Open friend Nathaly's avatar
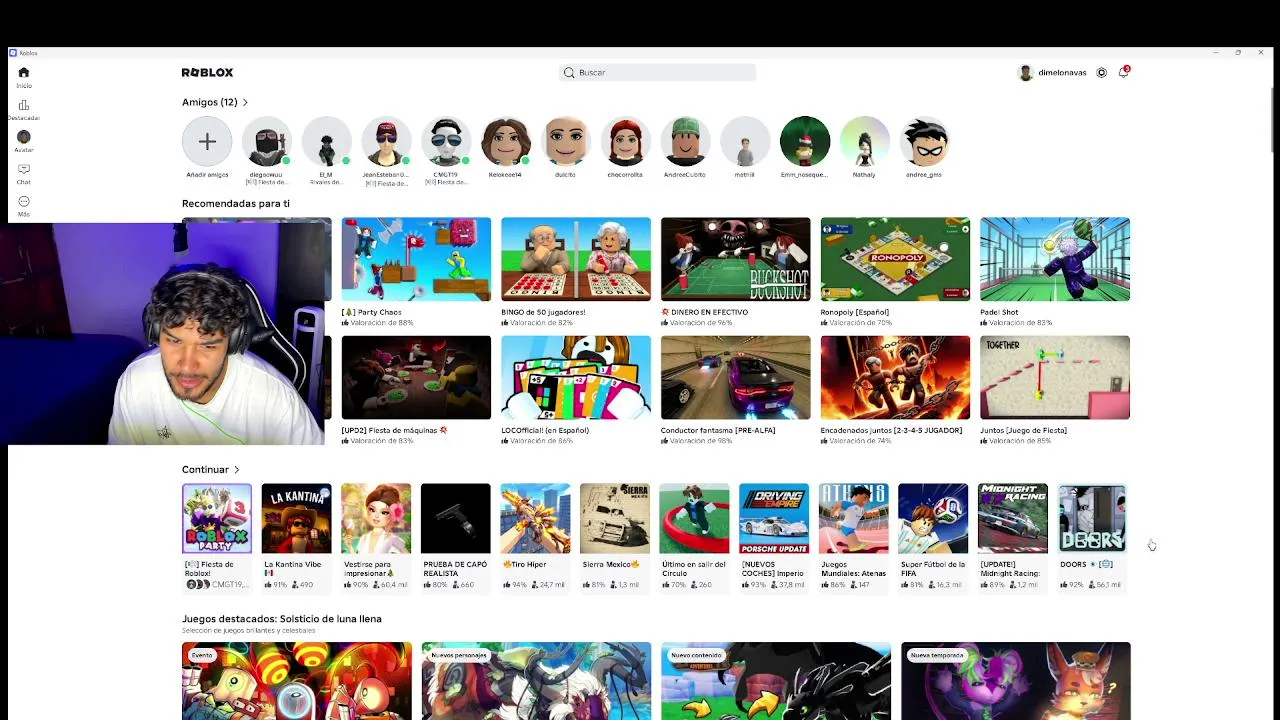This screenshot has width=1280, height=720. (864, 142)
